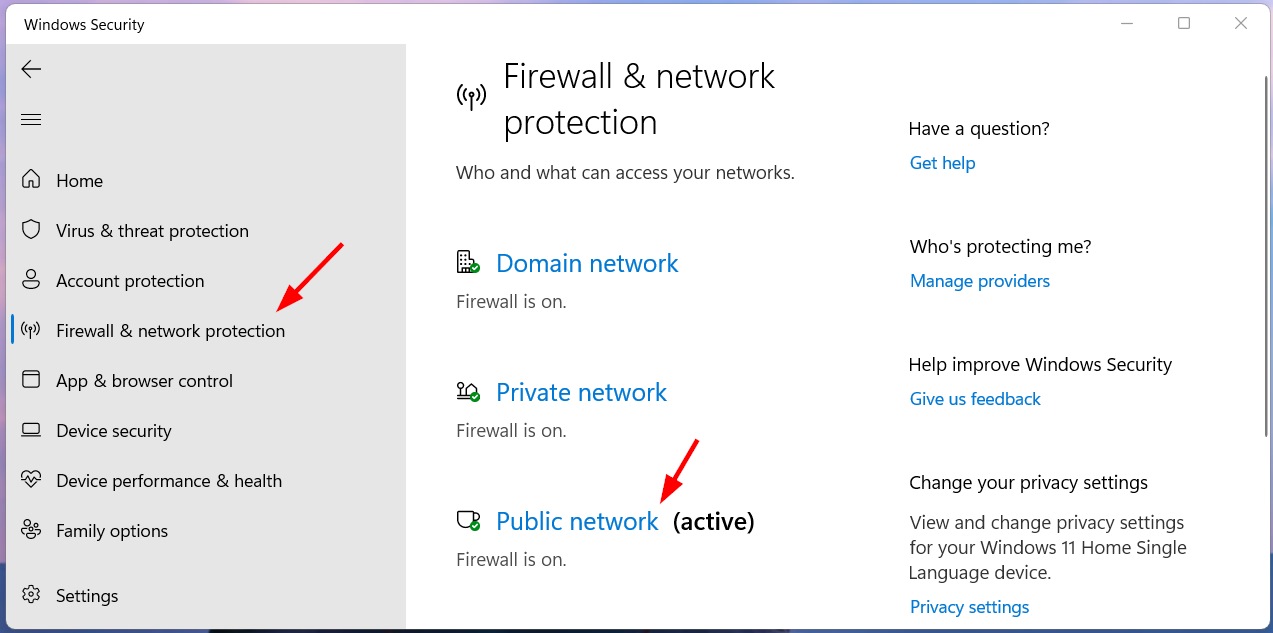Image resolution: width=1273 pixels, height=633 pixels.
Task: Open the Settings gear icon
Action: click(31, 595)
